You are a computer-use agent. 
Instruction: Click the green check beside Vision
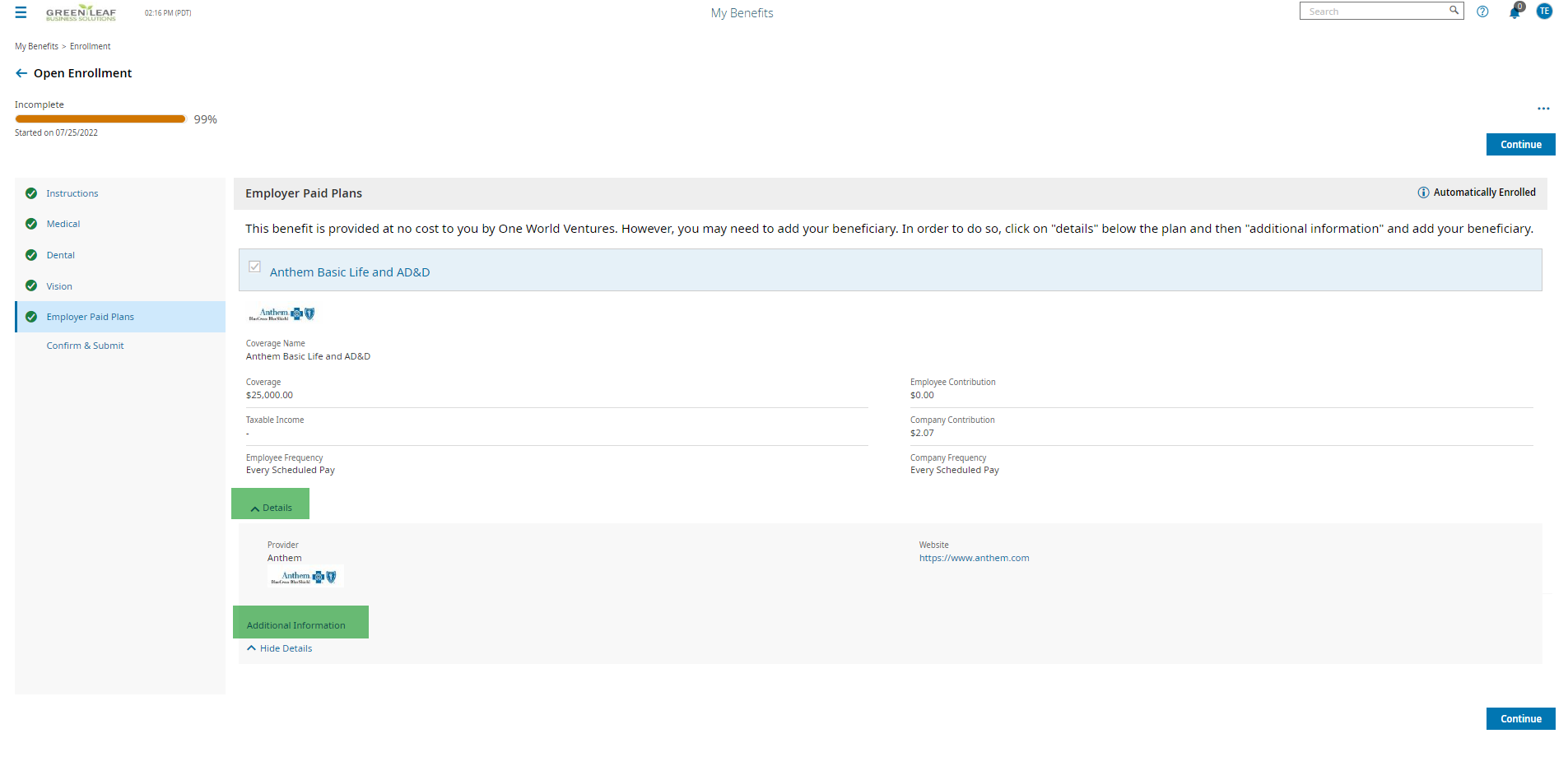[x=31, y=286]
